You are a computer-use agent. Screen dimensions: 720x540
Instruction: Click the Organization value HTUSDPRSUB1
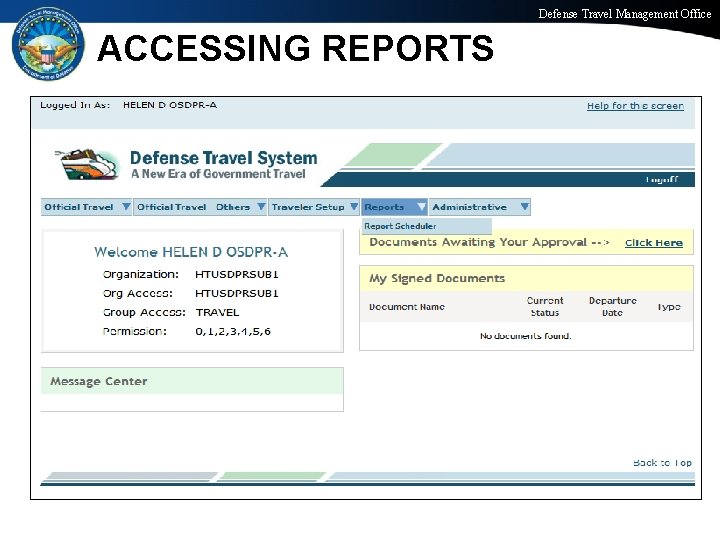point(236,275)
